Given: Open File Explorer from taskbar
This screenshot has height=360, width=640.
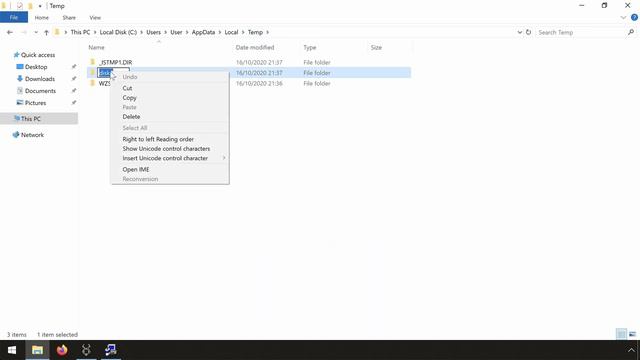Looking at the screenshot, I should 37,350.
